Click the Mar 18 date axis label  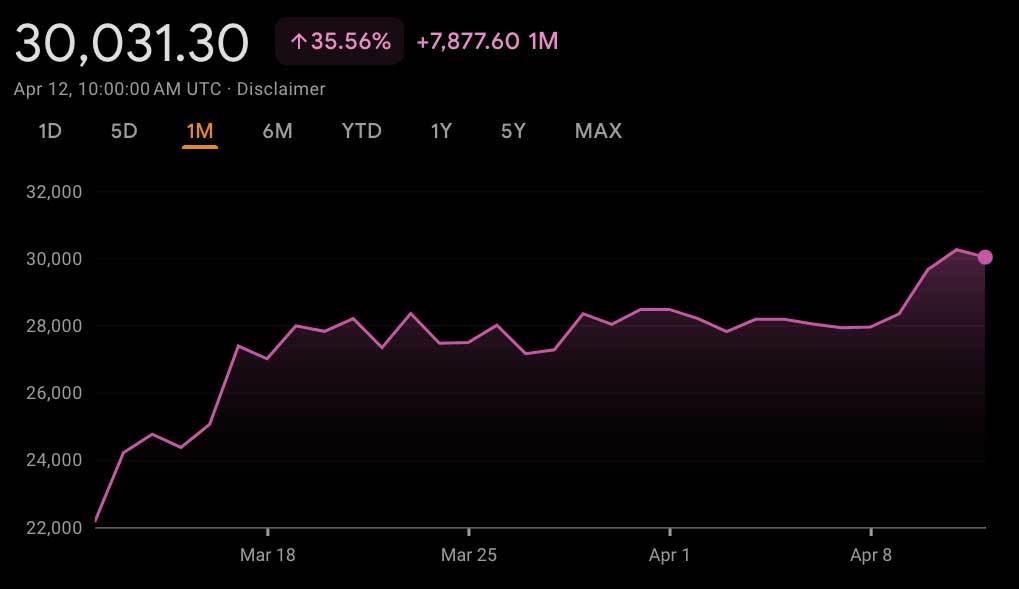pos(268,555)
